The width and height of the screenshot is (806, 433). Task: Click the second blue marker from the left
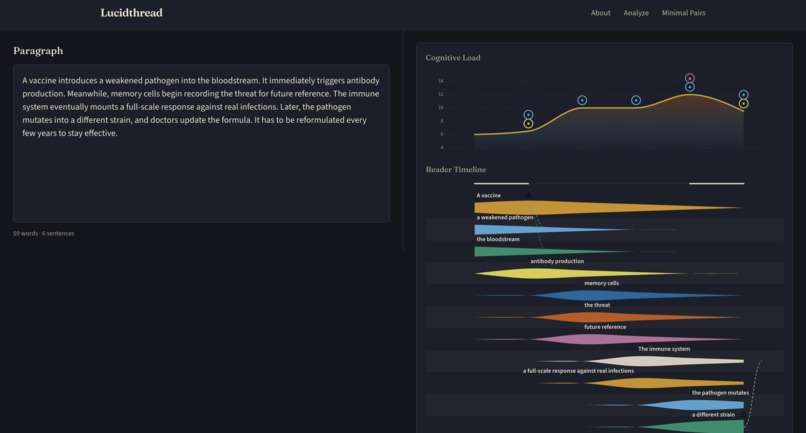(x=582, y=100)
